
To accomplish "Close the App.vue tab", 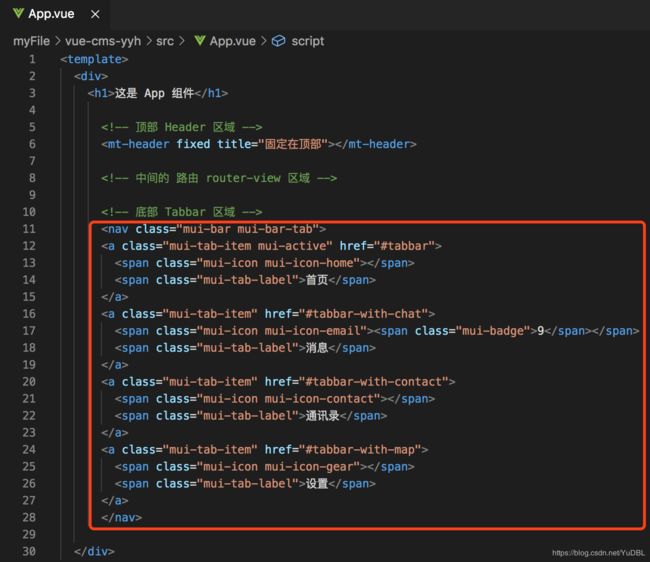I will (95, 15).
